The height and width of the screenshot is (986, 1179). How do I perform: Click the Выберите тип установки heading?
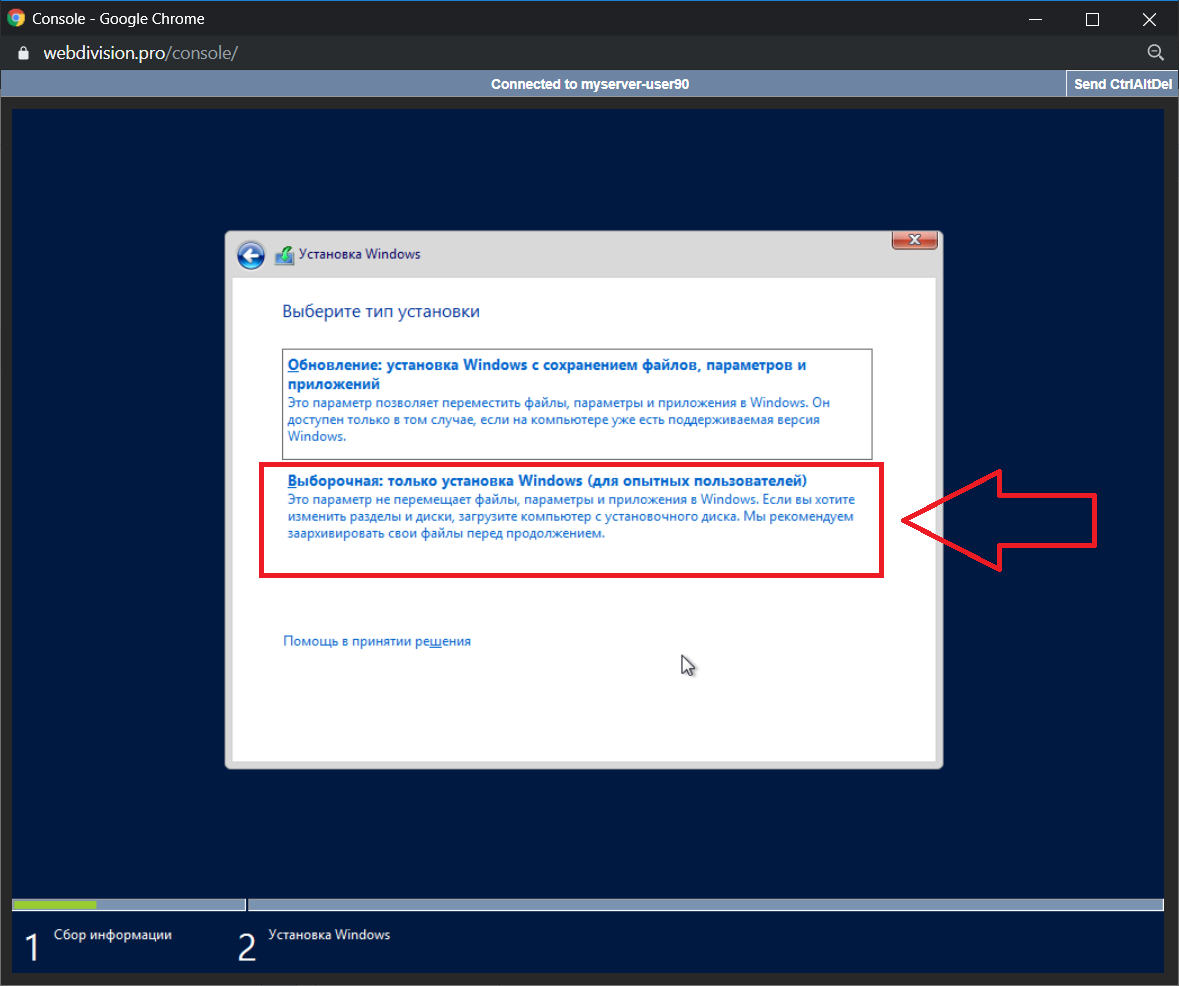click(381, 312)
